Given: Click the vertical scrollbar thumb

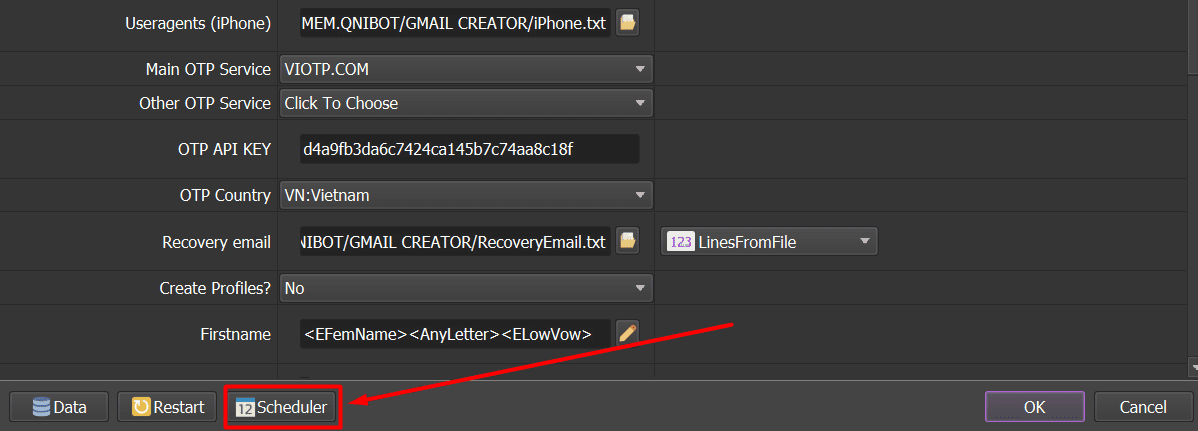Looking at the screenshot, I should click(1193, 37).
